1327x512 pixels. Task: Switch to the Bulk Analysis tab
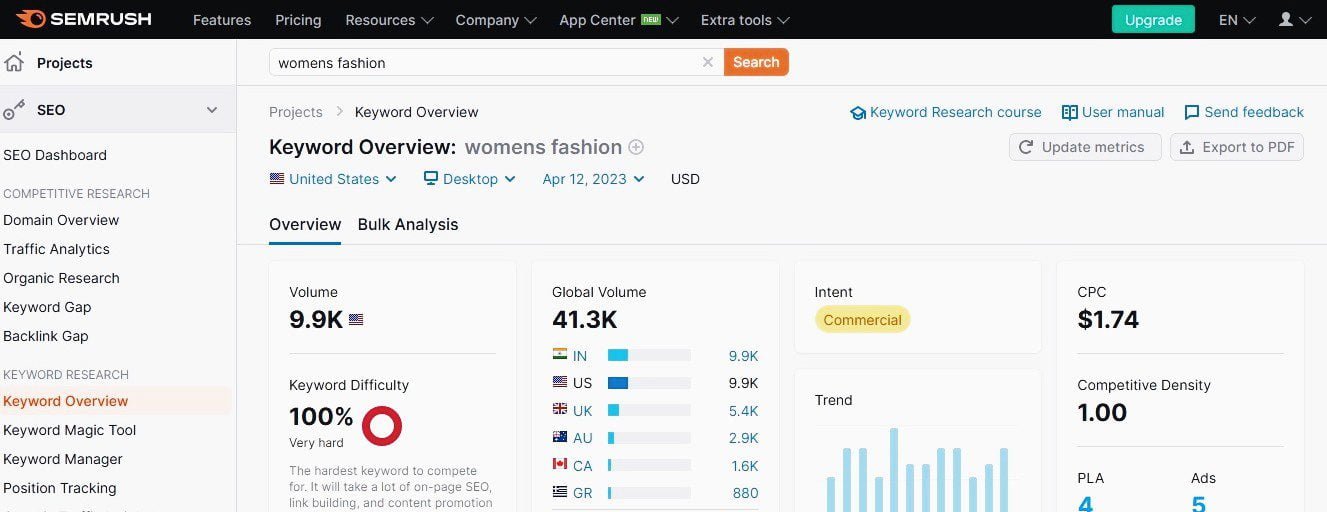[x=408, y=224]
